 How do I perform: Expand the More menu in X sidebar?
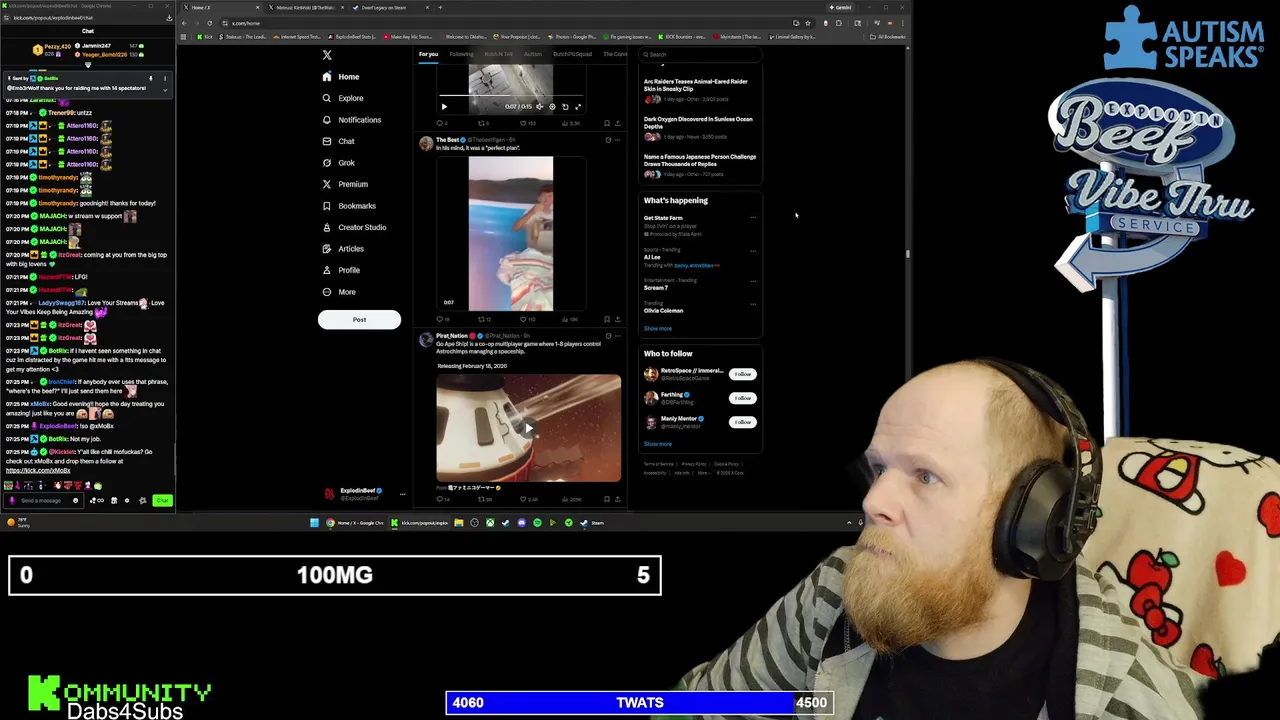pos(338,292)
